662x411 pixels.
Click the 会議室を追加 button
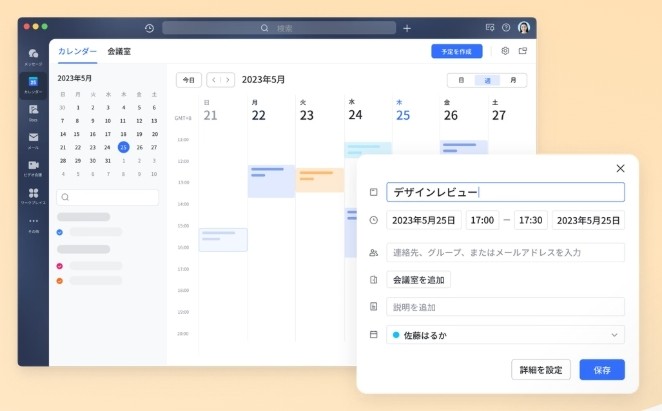(418, 280)
